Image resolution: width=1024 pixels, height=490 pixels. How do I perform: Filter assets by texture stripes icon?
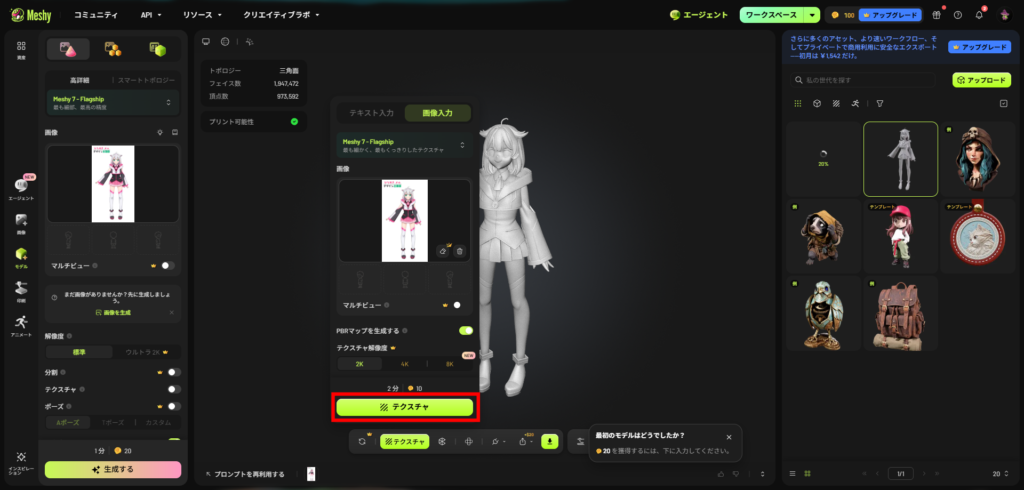click(836, 103)
